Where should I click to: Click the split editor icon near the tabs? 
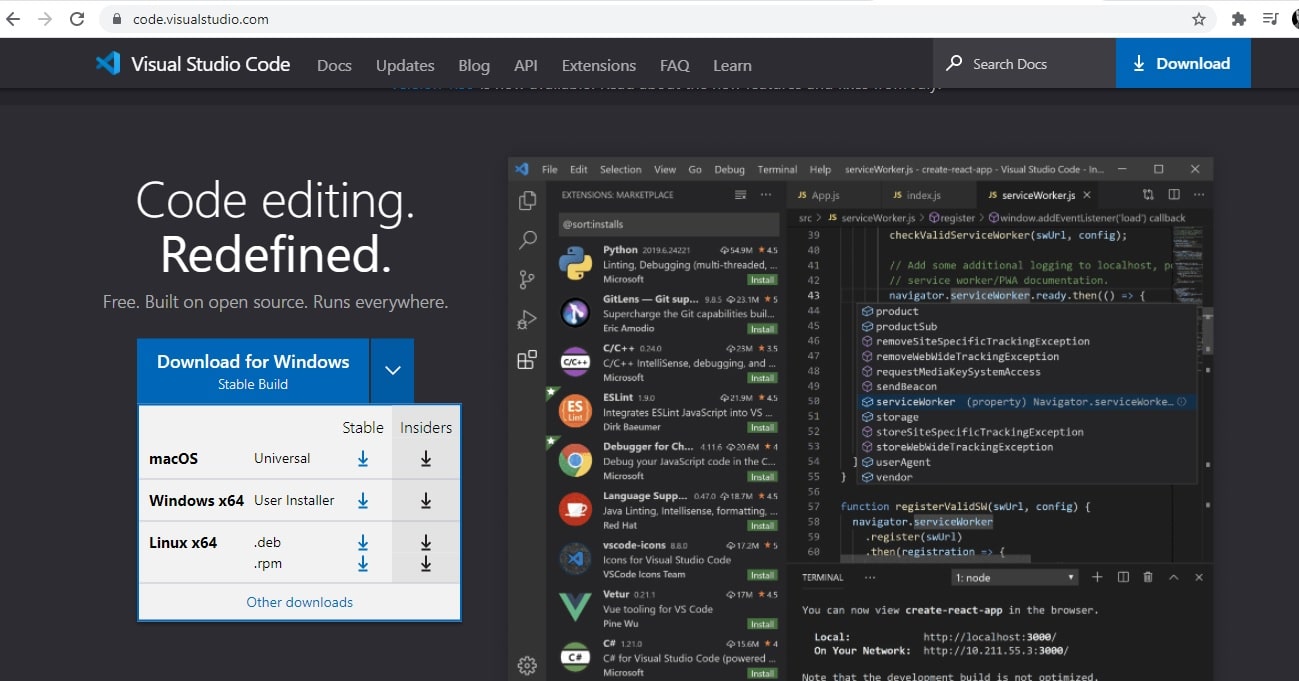pyautogui.click(x=1176, y=194)
